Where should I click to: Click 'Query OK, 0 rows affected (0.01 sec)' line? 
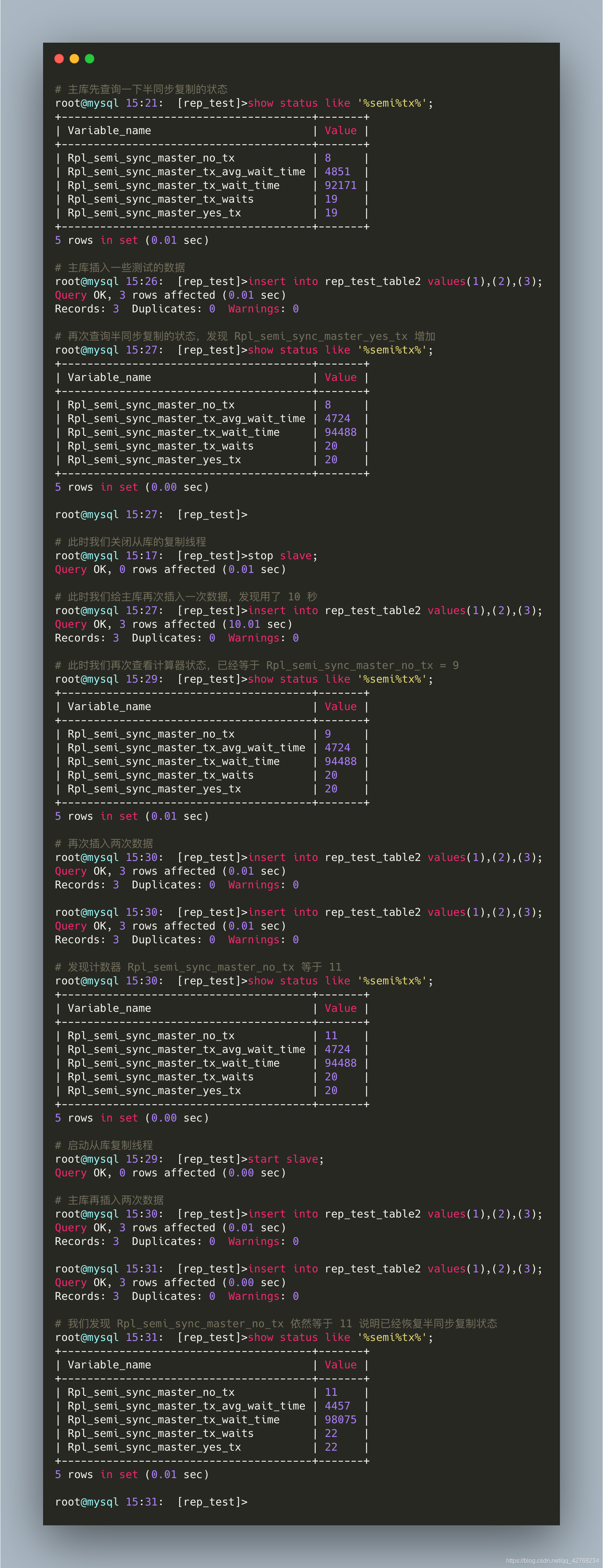coord(170,570)
